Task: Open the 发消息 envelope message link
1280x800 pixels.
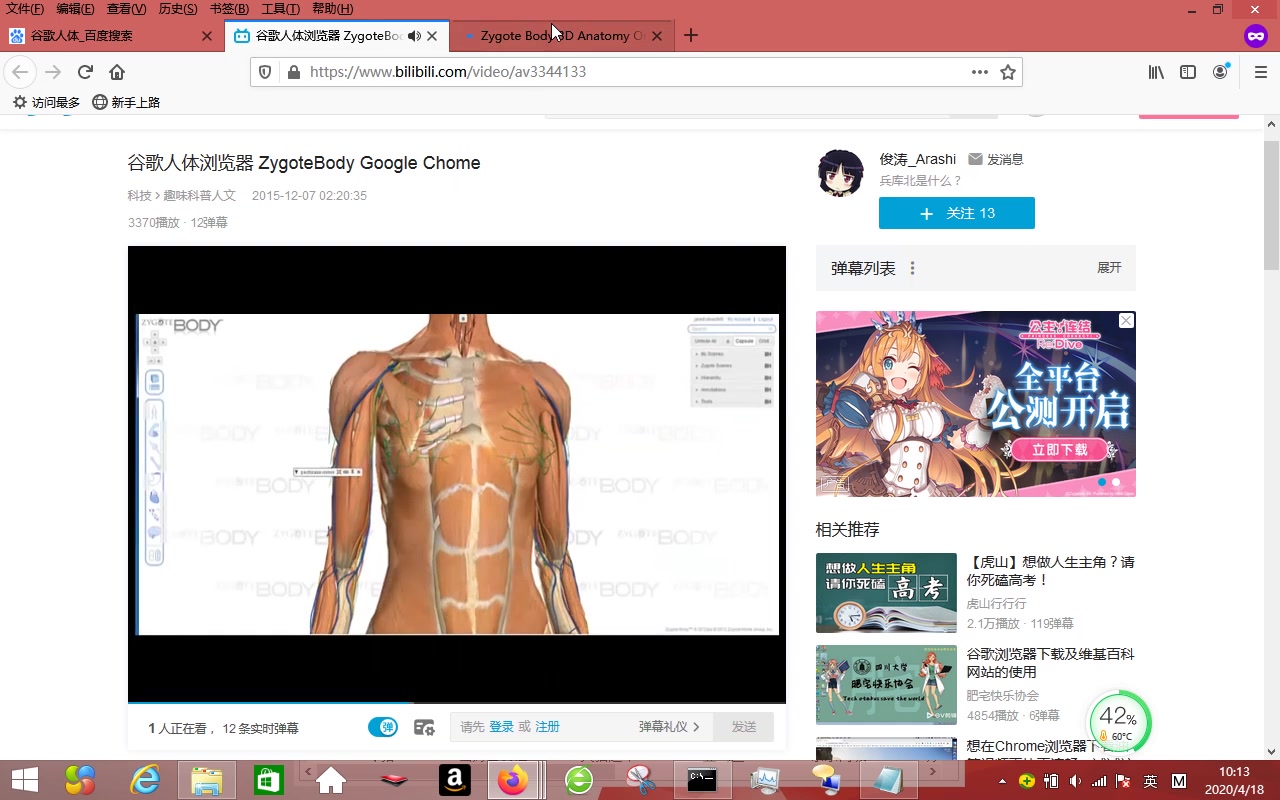Action: pos(995,159)
